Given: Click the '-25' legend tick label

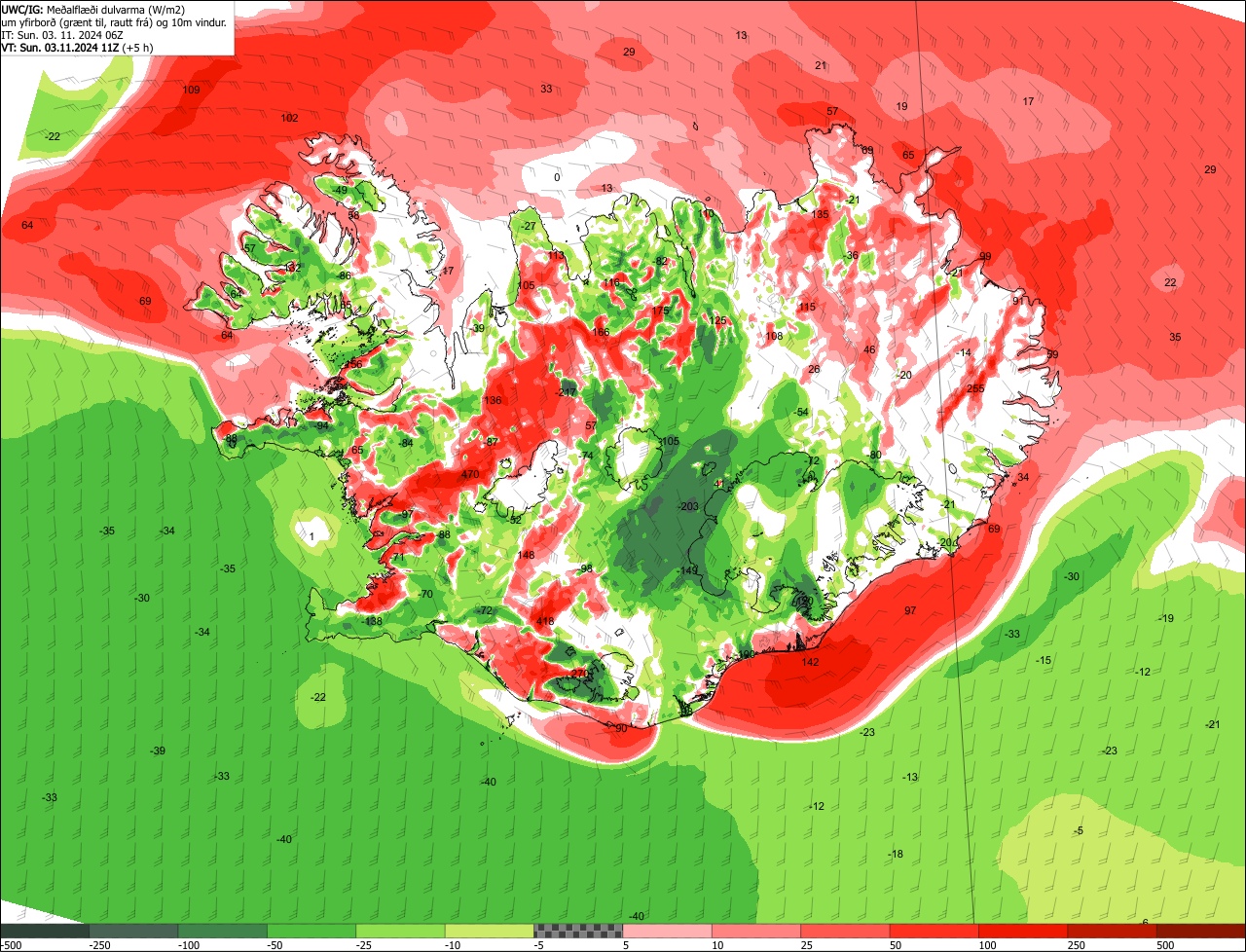Looking at the screenshot, I should [x=364, y=945].
